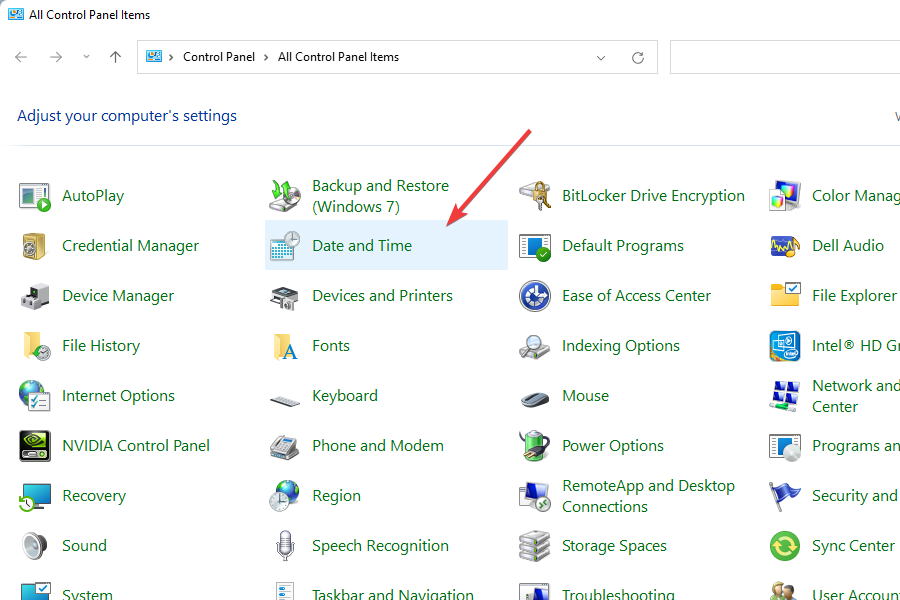Click the Adjust your computer's settings link
This screenshot has height=600, width=900.
coord(127,116)
